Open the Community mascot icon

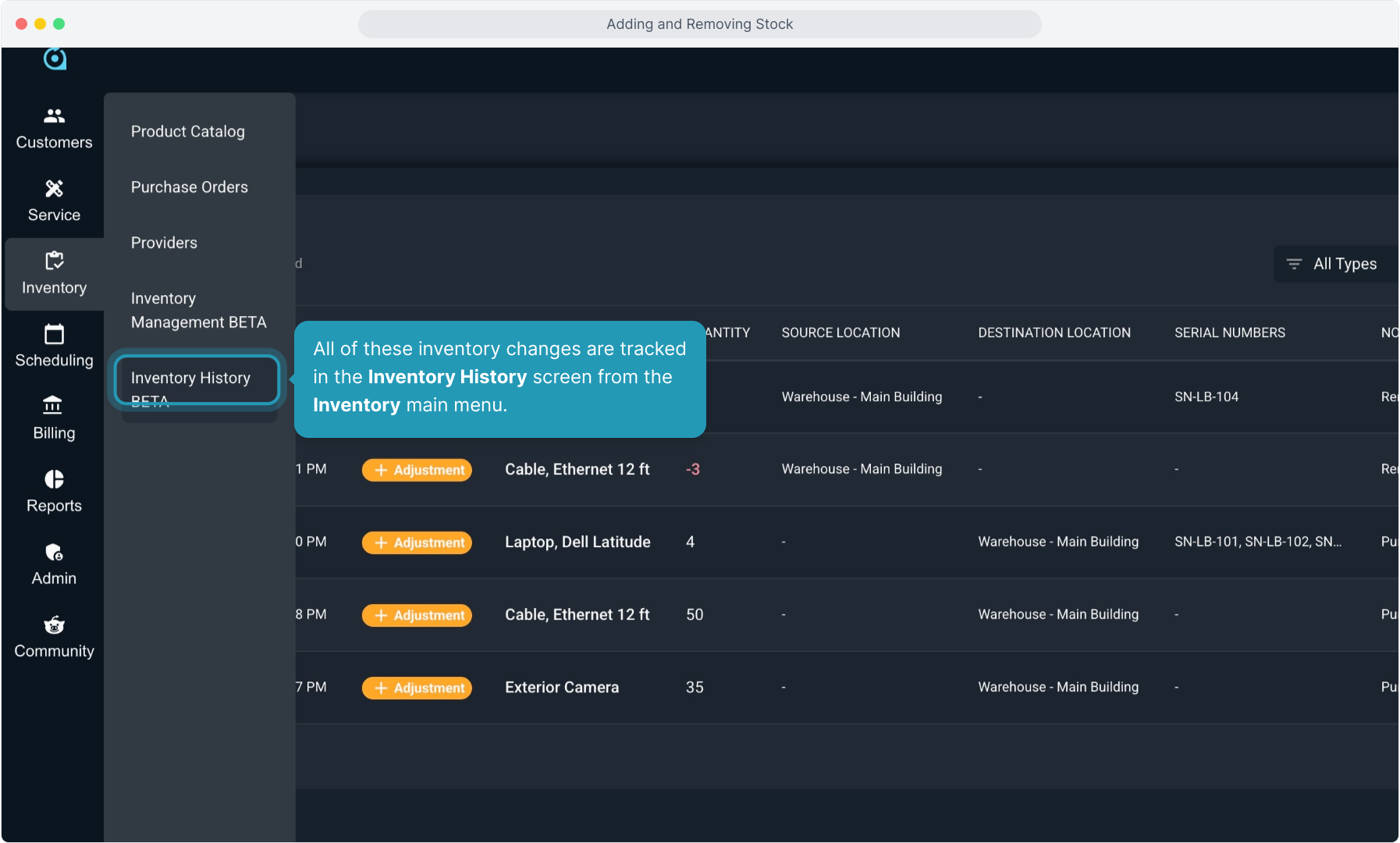54,625
